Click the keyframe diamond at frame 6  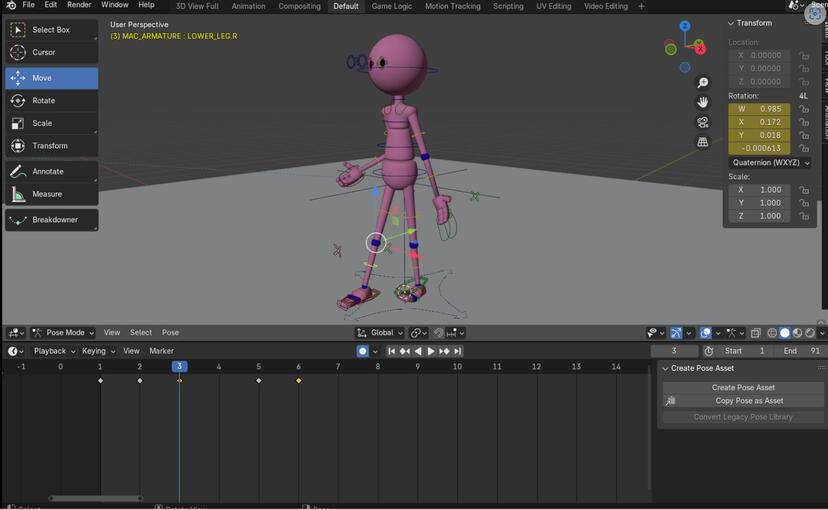298,381
